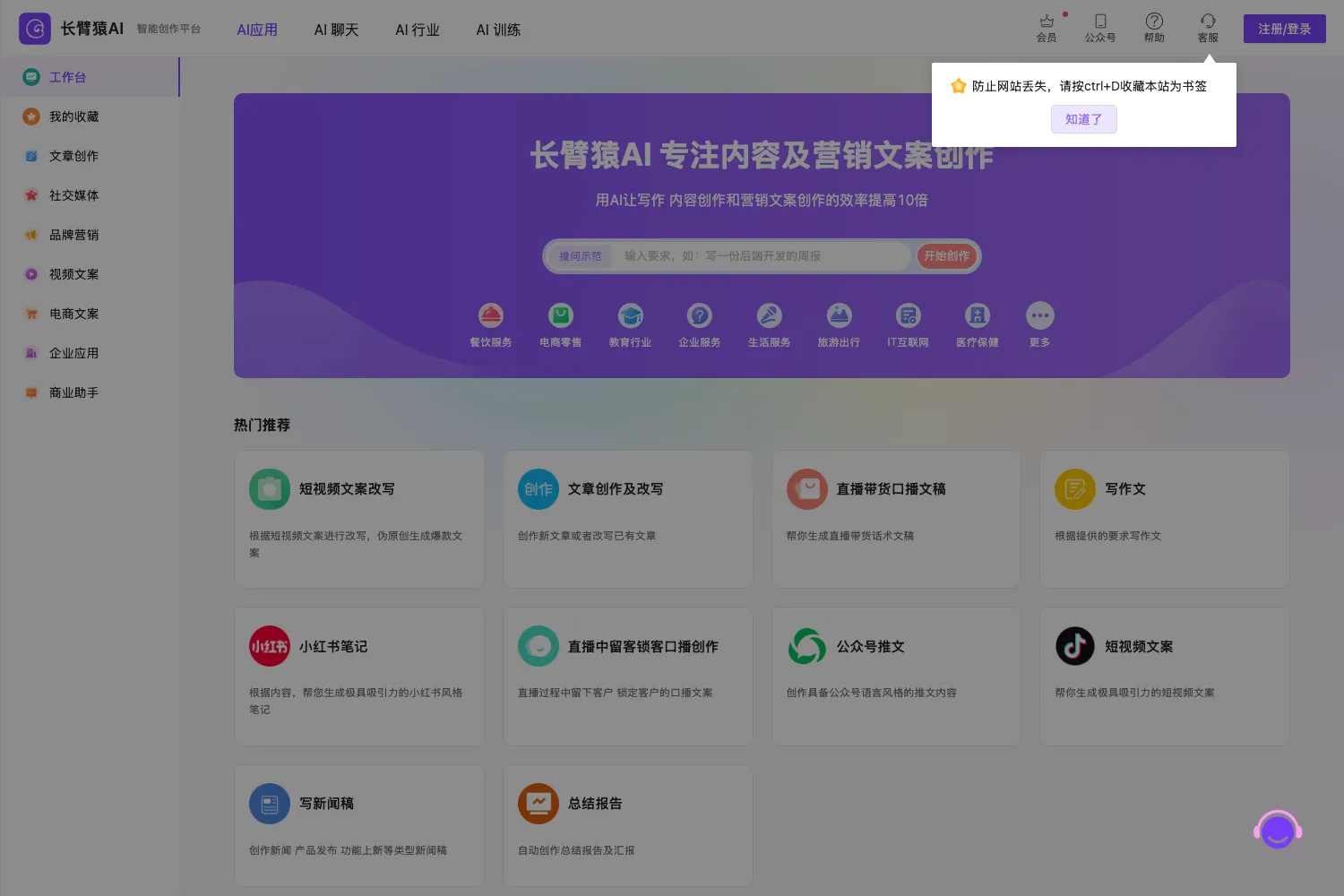The image size is (1344, 896).
Task: Click the 公众号推文 green swirl icon
Action: coord(807,646)
